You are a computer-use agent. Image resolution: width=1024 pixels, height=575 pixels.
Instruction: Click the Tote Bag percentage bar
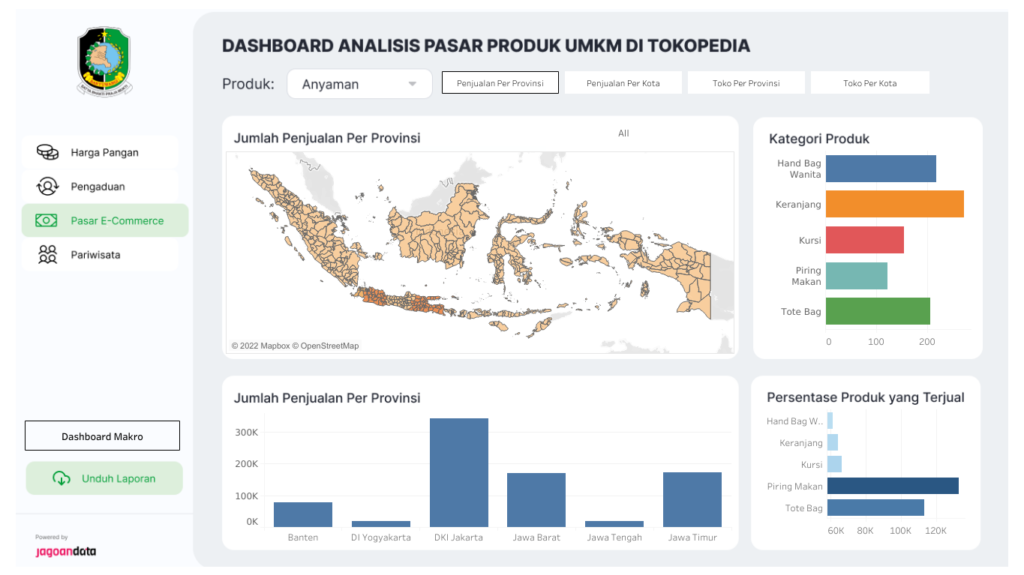tap(876, 507)
